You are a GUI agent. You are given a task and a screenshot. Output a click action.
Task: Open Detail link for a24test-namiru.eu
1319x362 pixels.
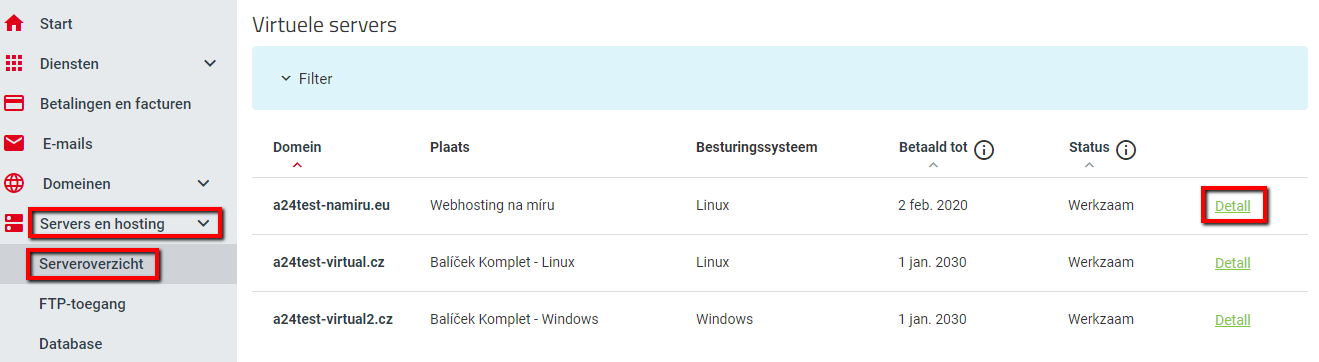(x=1232, y=206)
